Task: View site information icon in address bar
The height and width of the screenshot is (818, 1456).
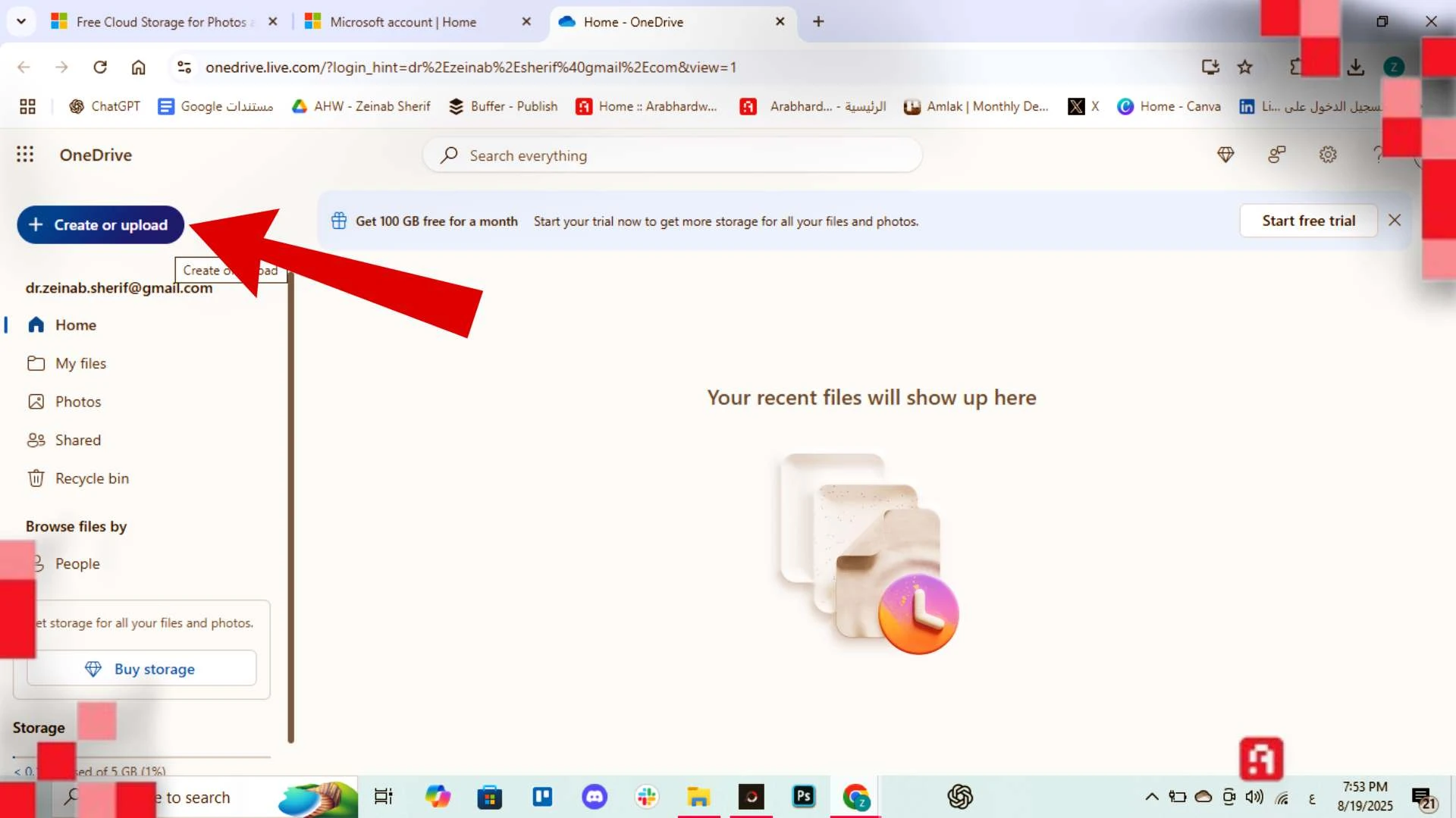Action: 184,67
